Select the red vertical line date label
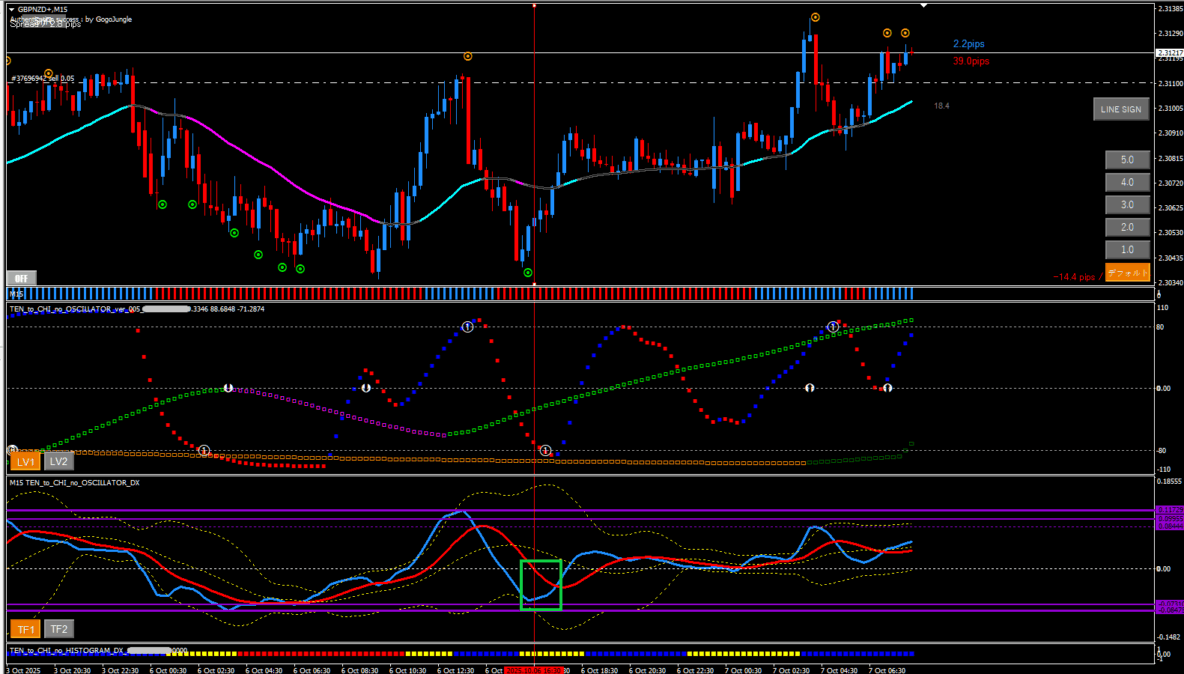Viewport: 1184px width, 674px height. click(x=535, y=671)
